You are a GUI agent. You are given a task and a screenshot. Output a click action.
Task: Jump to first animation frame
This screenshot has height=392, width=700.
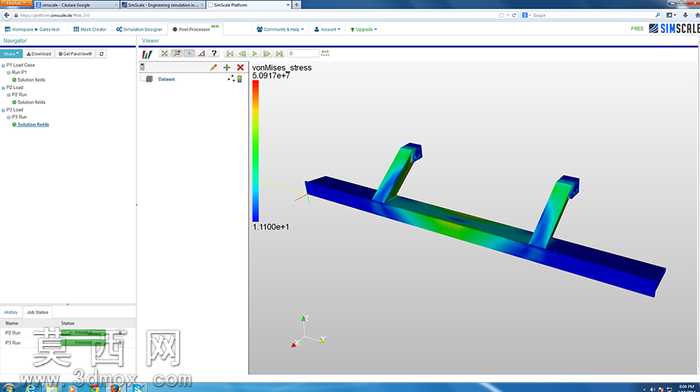230,54
